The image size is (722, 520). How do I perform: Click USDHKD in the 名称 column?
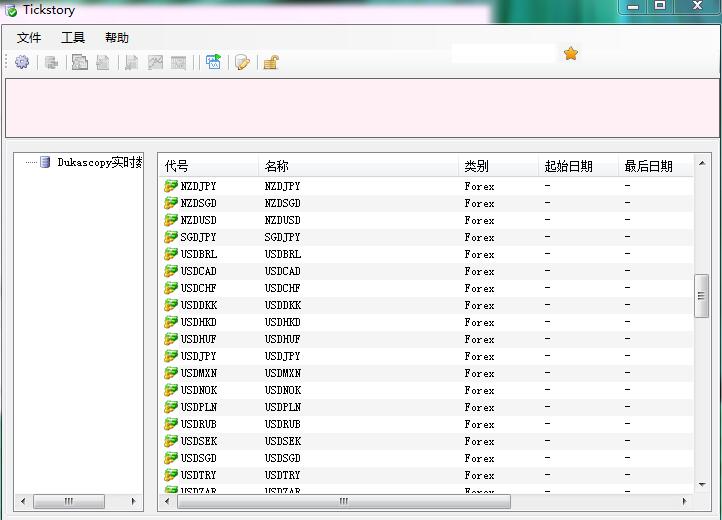(282, 322)
